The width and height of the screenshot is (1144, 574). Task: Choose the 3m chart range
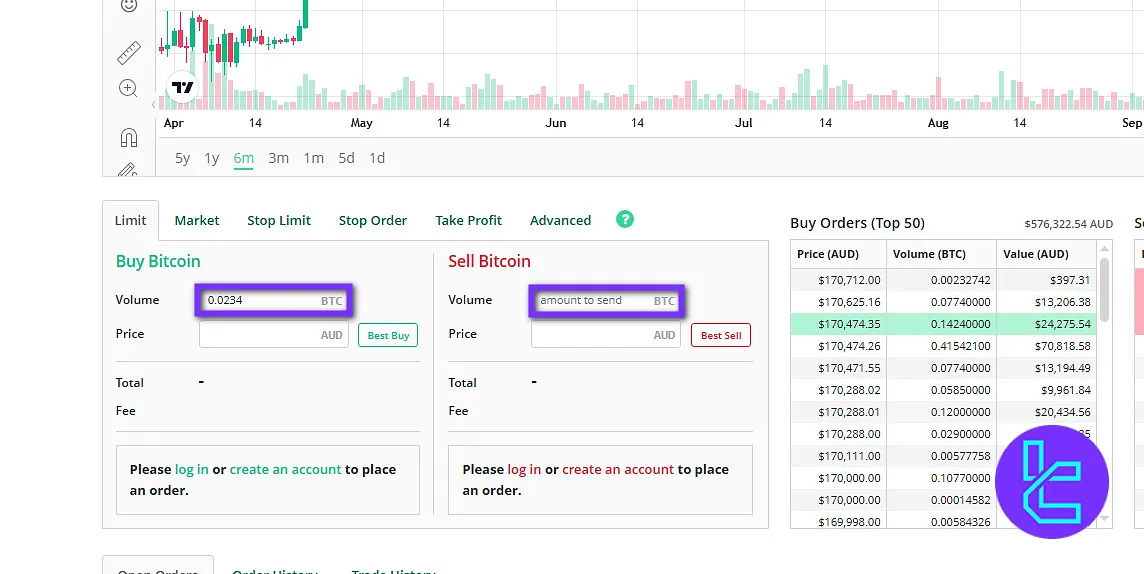point(279,158)
